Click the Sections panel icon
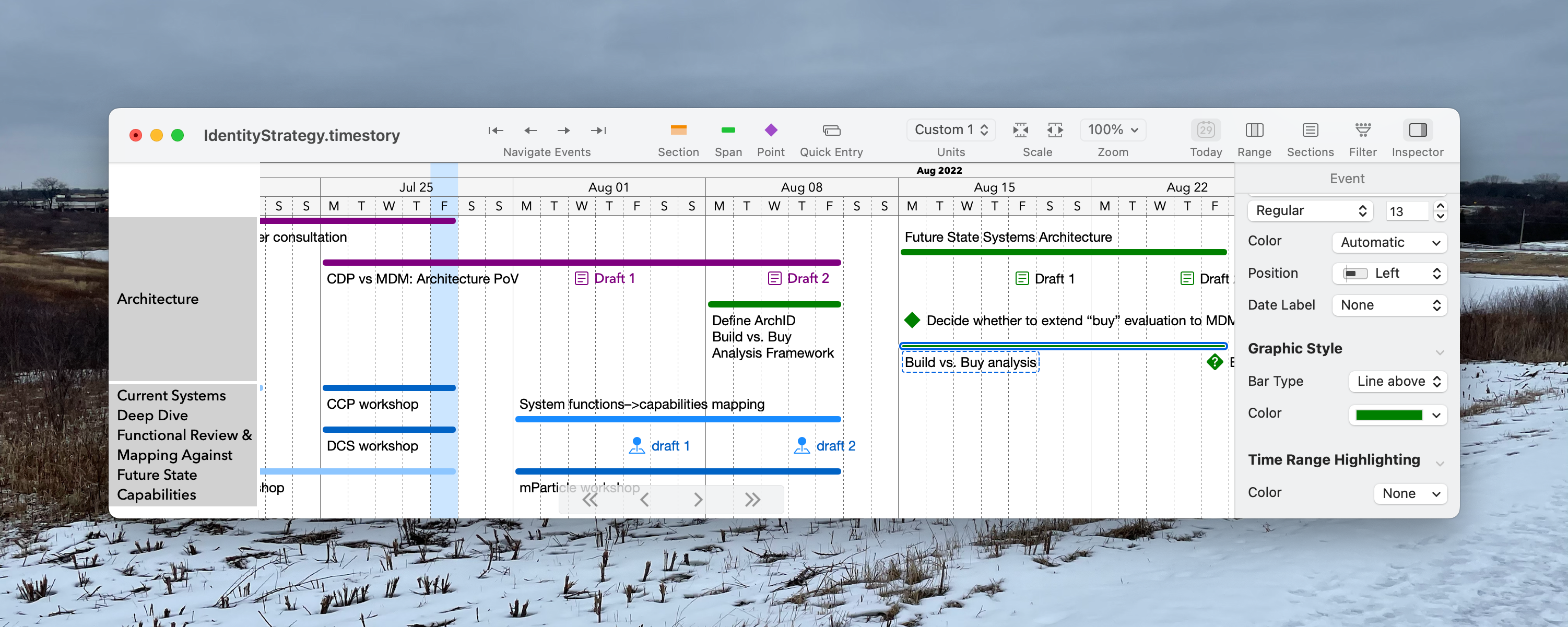 click(x=1310, y=131)
